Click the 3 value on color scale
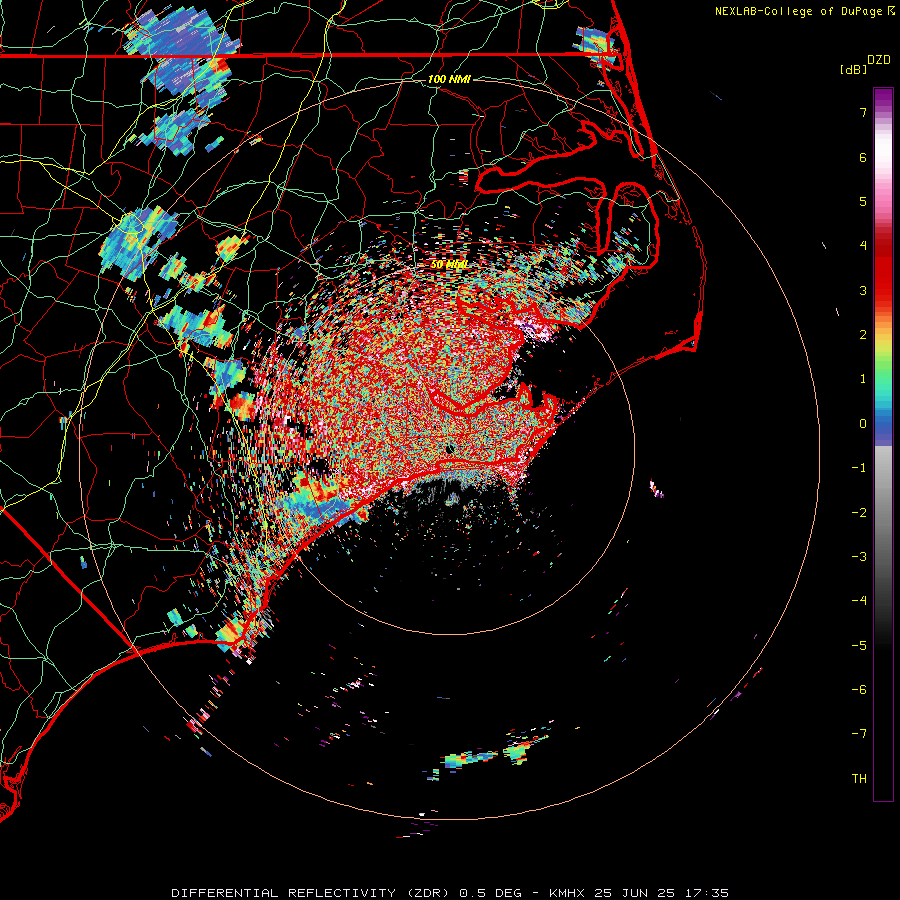 click(x=863, y=290)
